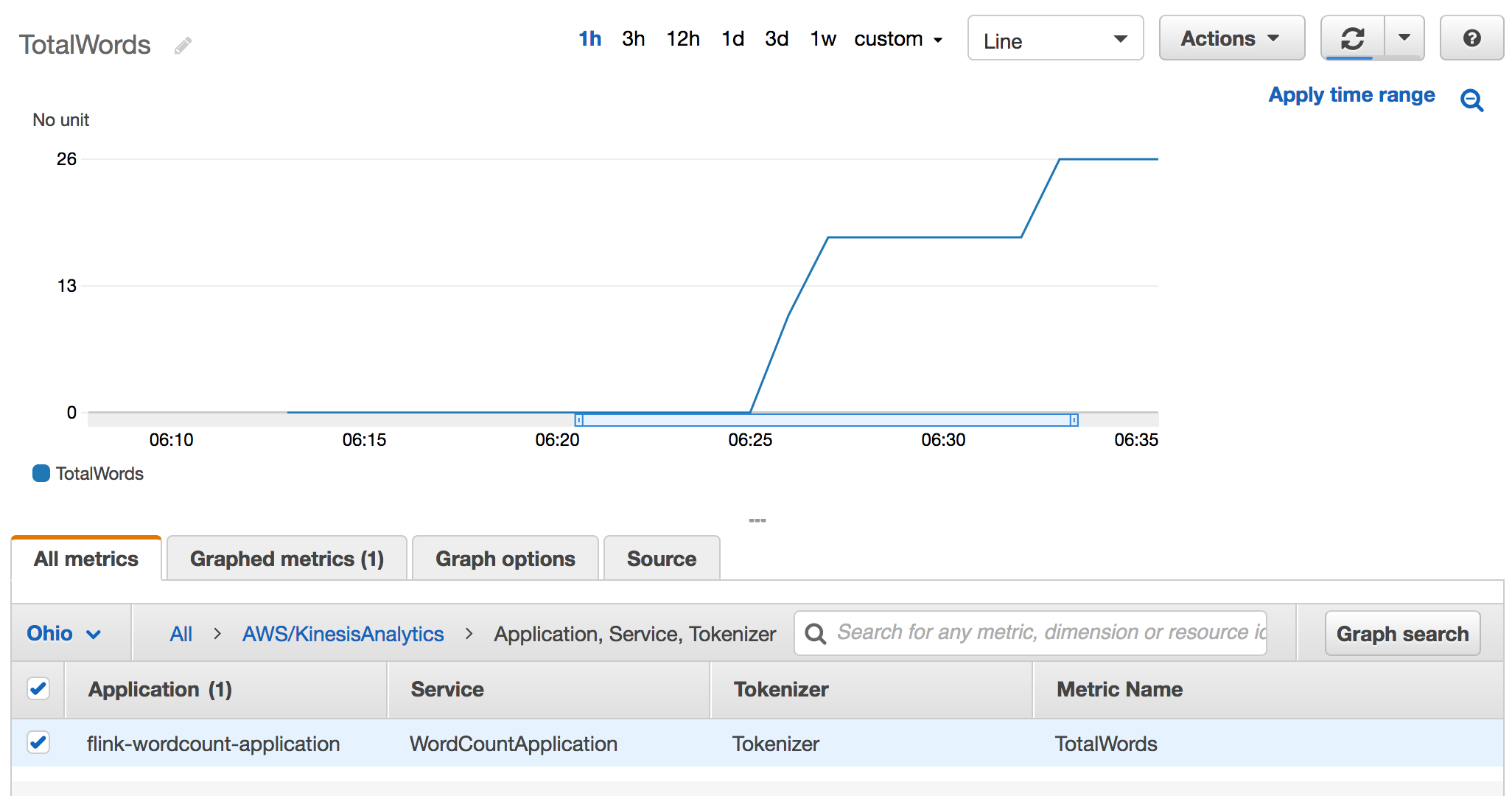This screenshot has height=796, width=1512.
Task: Open the help question mark icon
Action: (x=1471, y=38)
